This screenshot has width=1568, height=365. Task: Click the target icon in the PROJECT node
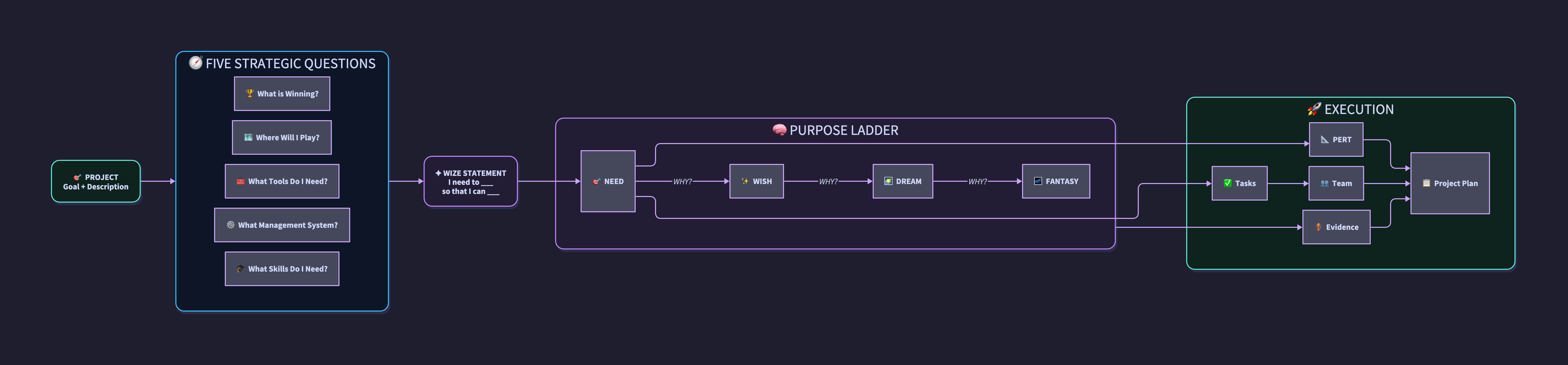[77, 178]
